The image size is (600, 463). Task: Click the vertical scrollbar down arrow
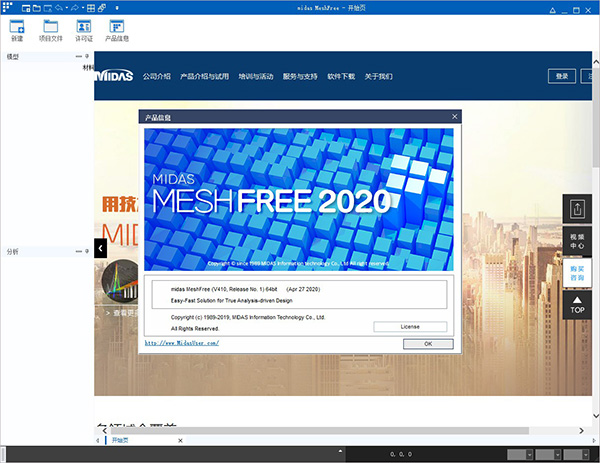pyautogui.click(x=596, y=416)
